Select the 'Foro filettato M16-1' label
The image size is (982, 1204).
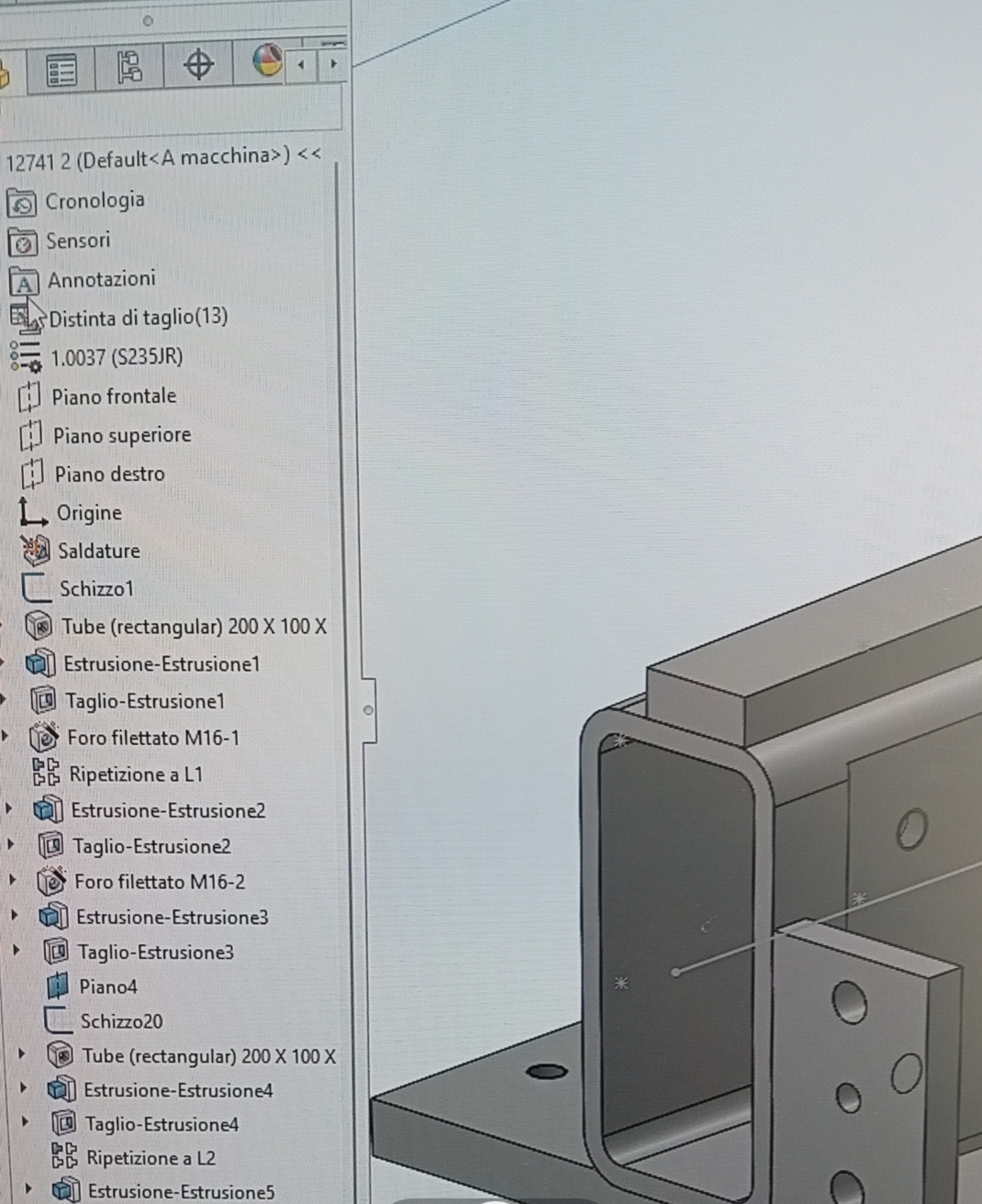tap(153, 738)
